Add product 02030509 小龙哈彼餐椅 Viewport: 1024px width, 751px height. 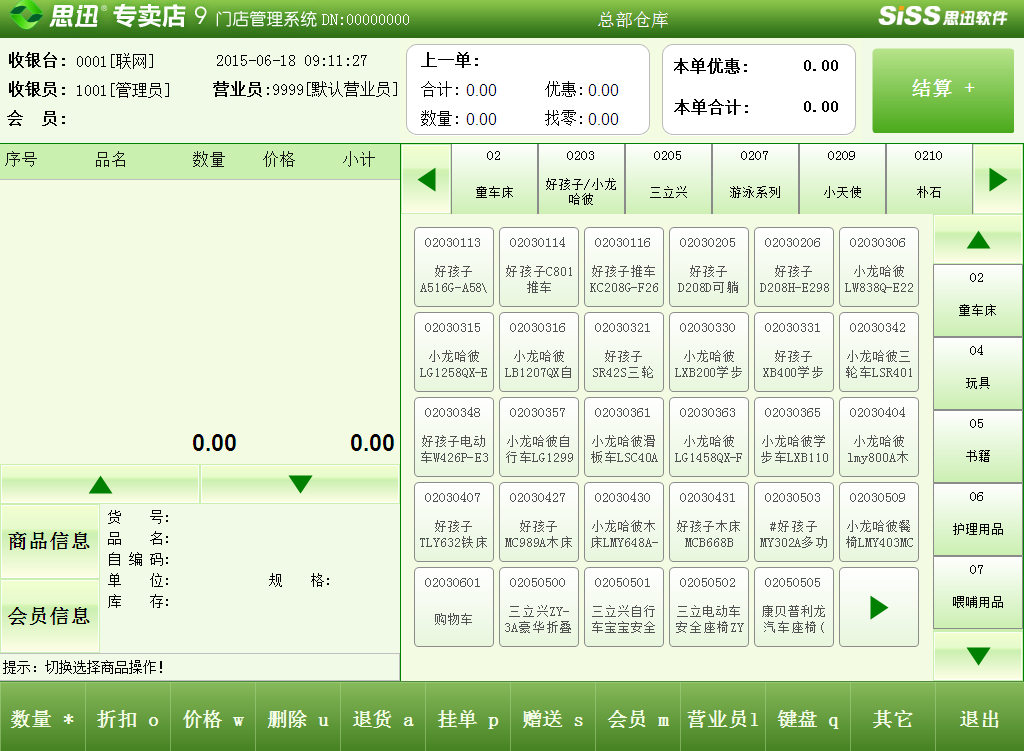tap(879, 521)
